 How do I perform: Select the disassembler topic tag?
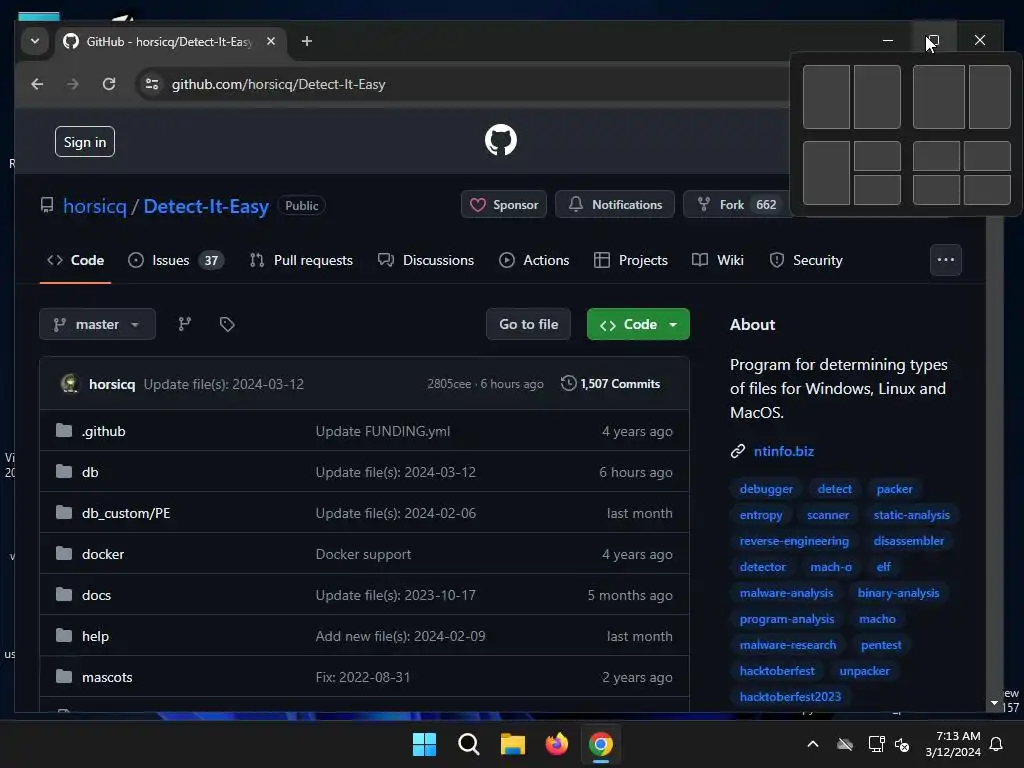(x=908, y=541)
